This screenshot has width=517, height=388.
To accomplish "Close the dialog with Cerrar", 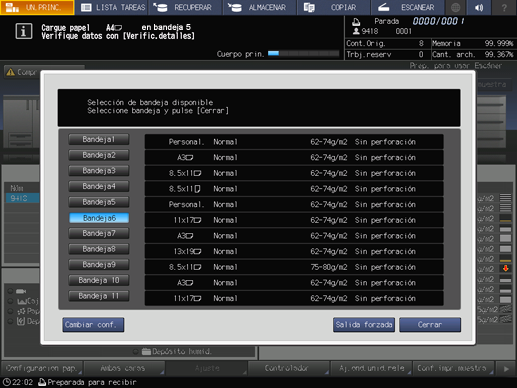I will point(430,325).
